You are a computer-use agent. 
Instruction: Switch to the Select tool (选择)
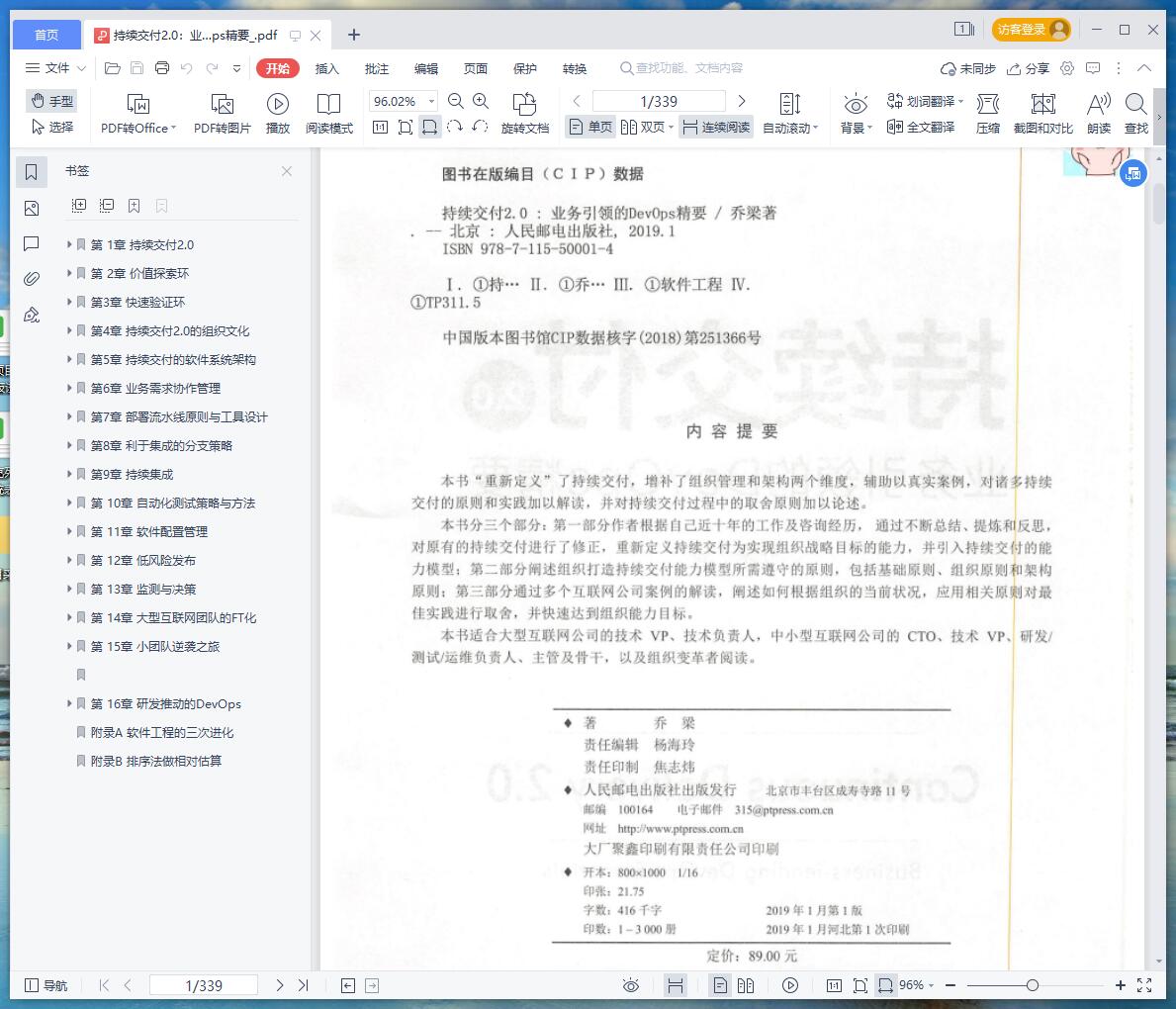coord(51,127)
